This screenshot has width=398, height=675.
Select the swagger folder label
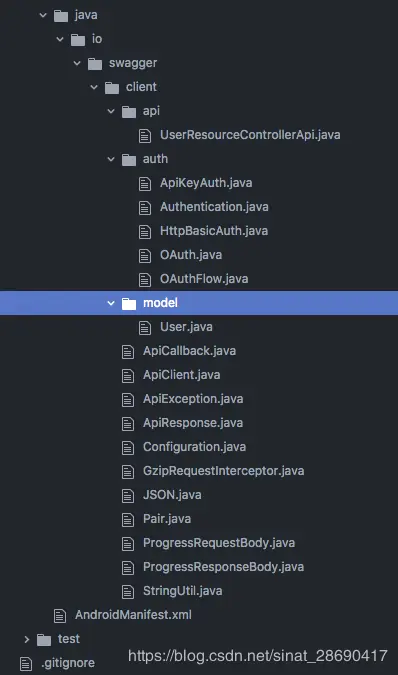(133, 63)
